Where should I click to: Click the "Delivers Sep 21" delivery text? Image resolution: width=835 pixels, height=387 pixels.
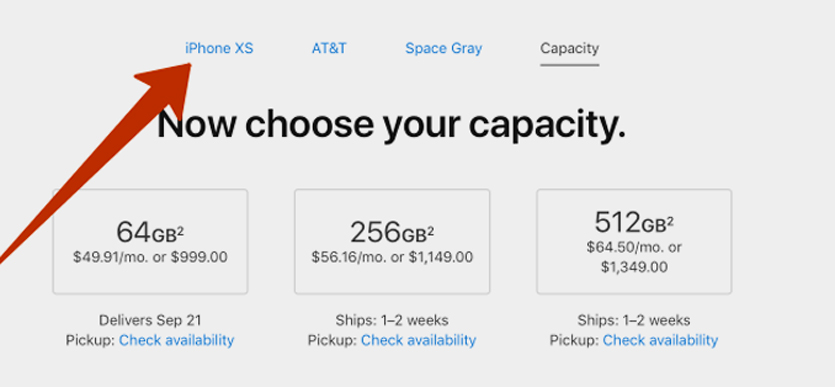pos(150,320)
